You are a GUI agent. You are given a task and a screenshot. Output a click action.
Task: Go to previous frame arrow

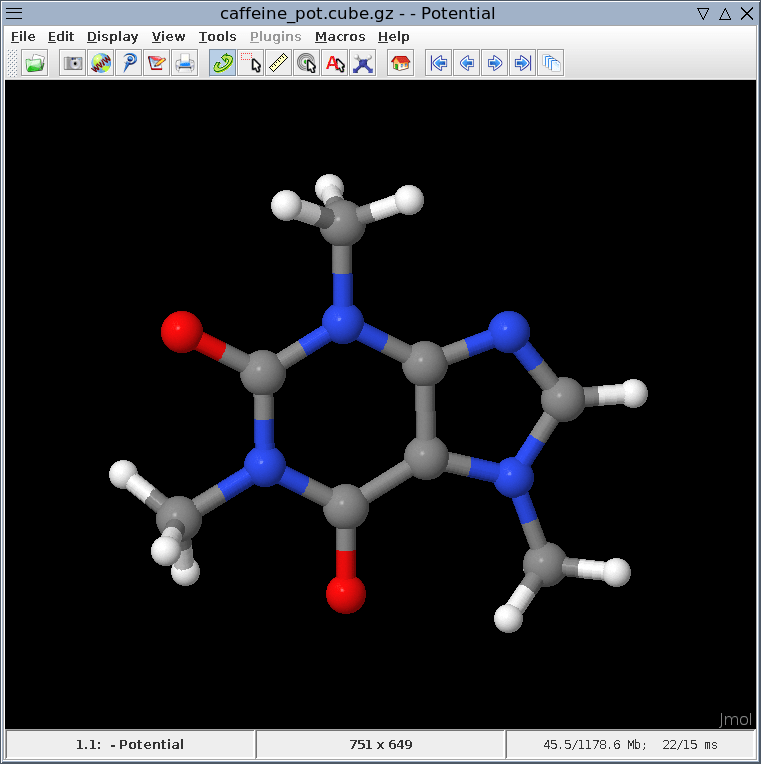466,63
